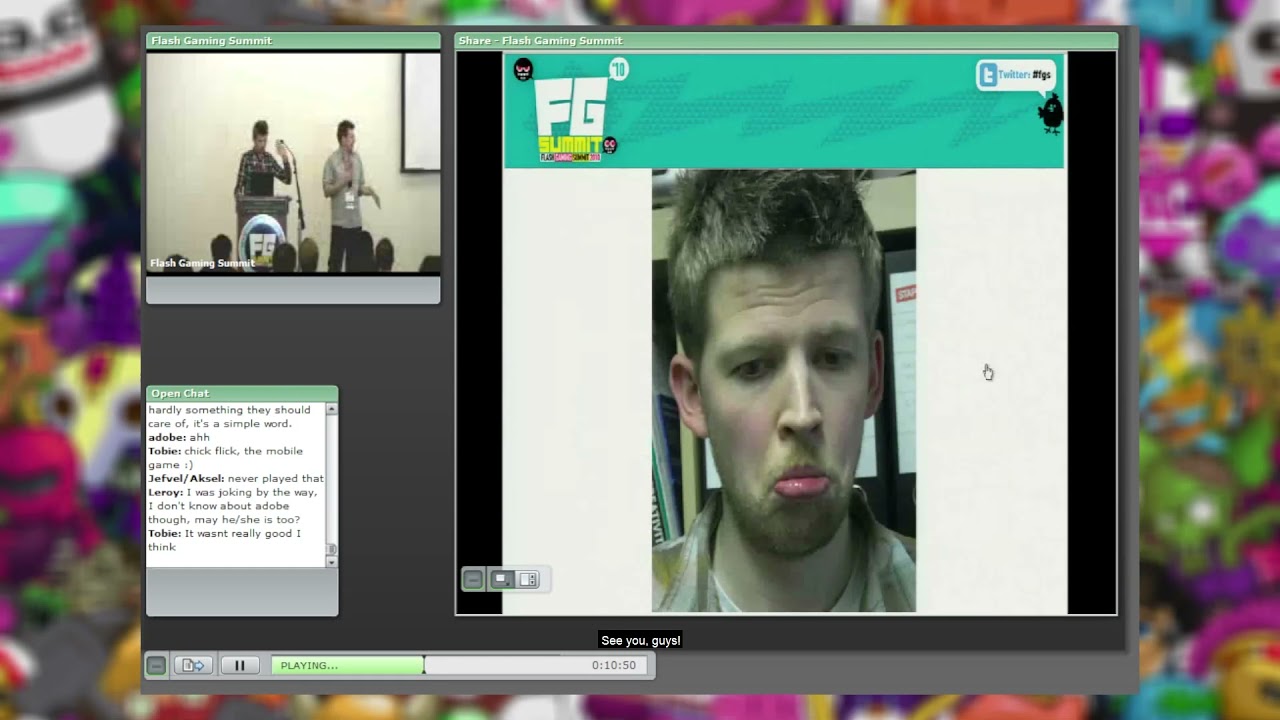1280x720 pixels.
Task: Click the Open Chat panel header
Action: (x=242, y=393)
